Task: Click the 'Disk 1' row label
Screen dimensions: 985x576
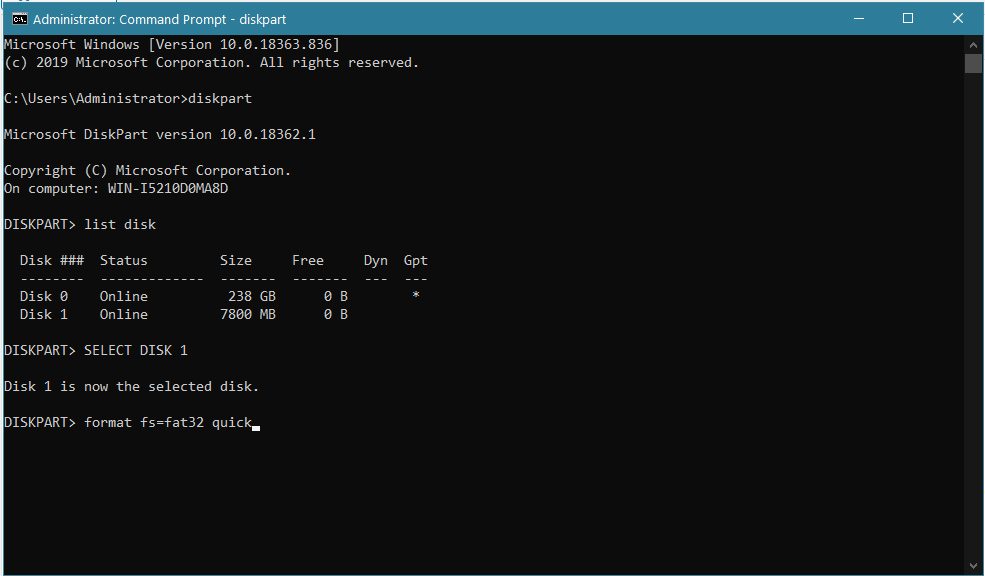Action: point(43,315)
